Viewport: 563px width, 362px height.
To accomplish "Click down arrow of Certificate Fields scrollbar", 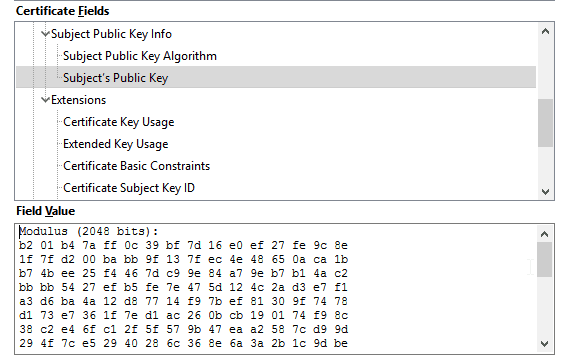I will tap(545, 191).
